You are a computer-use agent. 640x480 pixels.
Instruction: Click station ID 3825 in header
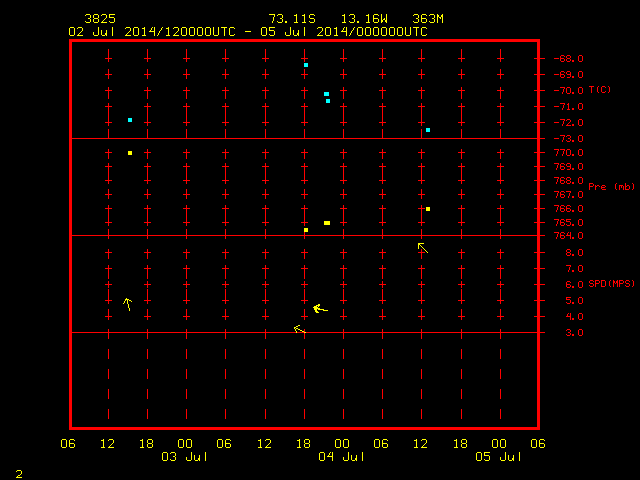(x=100, y=19)
